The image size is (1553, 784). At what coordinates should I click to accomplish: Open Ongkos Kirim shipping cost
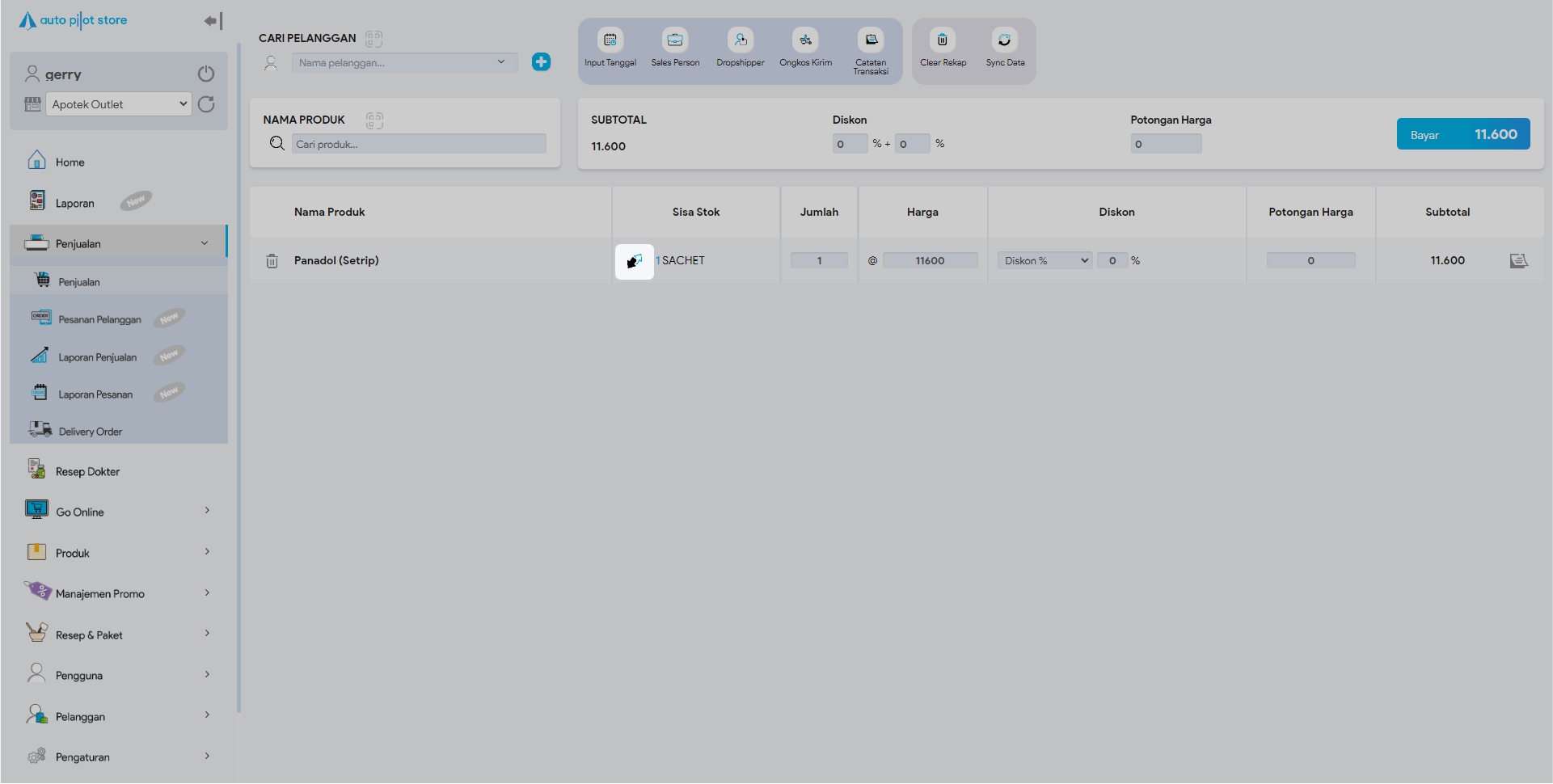pyautogui.click(x=805, y=40)
